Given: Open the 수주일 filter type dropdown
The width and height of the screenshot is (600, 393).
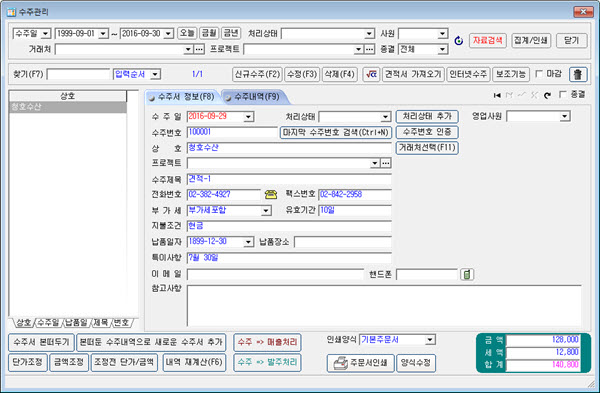Looking at the screenshot, I should tap(46, 34).
